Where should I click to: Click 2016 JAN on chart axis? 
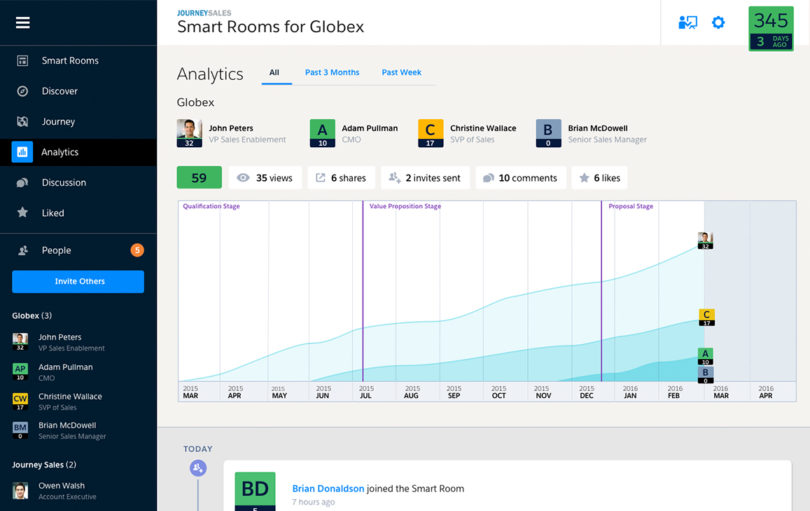630,392
